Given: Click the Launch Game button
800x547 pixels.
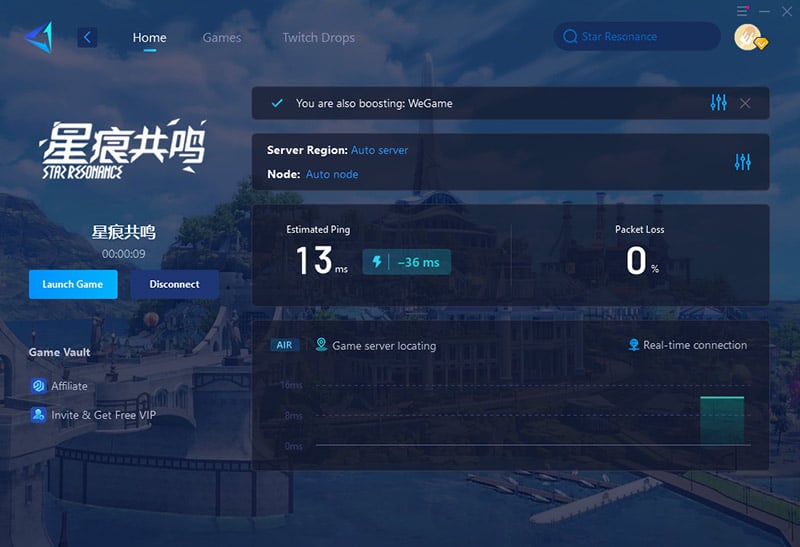Looking at the screenshot, I should [x=73, y=284].
